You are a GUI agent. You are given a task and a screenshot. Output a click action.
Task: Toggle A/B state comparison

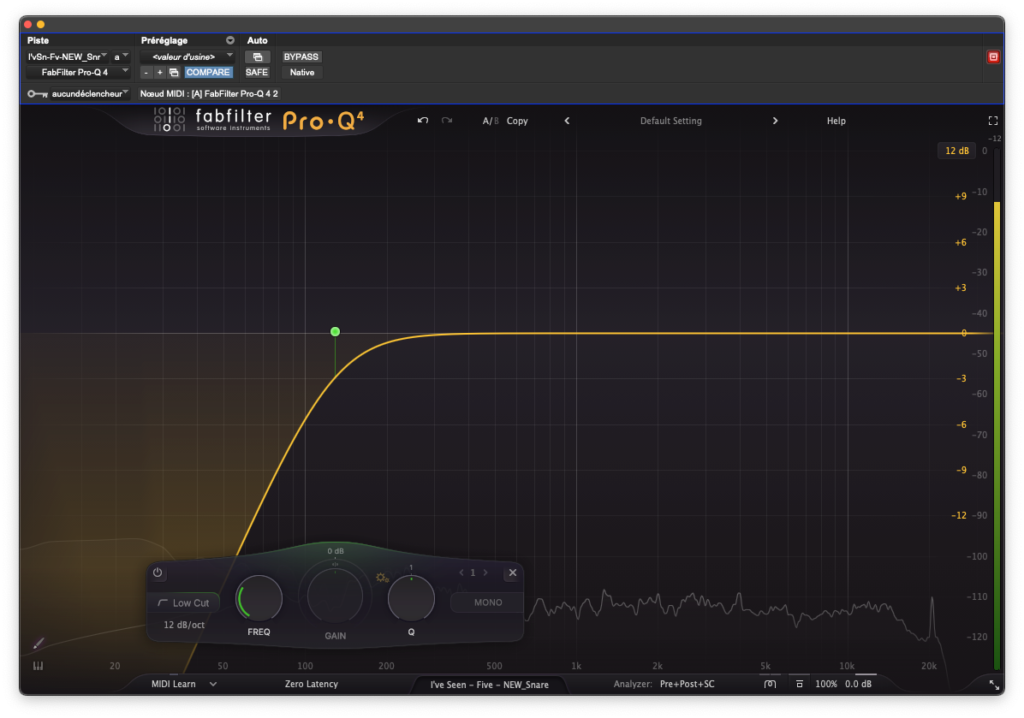pos(490,121)
